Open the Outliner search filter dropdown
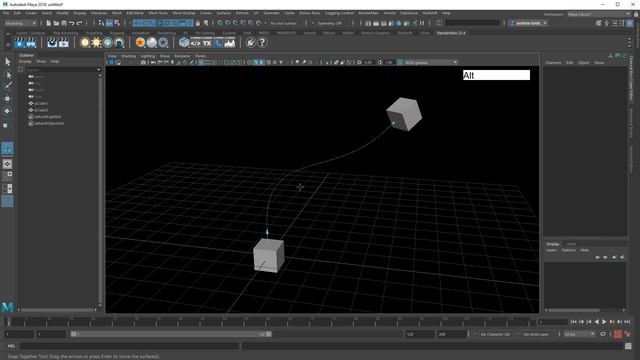 98,70
